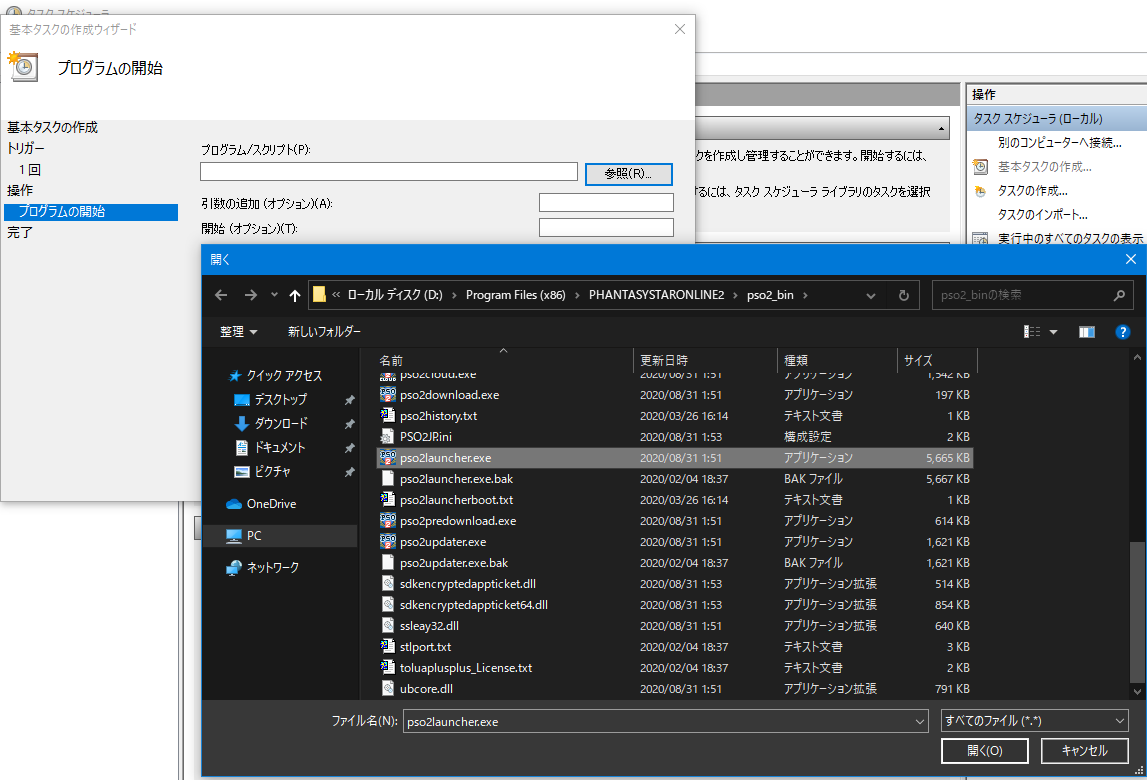Screen dimensions: 1147x780
Task: Select sdkencryptedappticket.dll file icon
Action: click(x=388, y=584)
